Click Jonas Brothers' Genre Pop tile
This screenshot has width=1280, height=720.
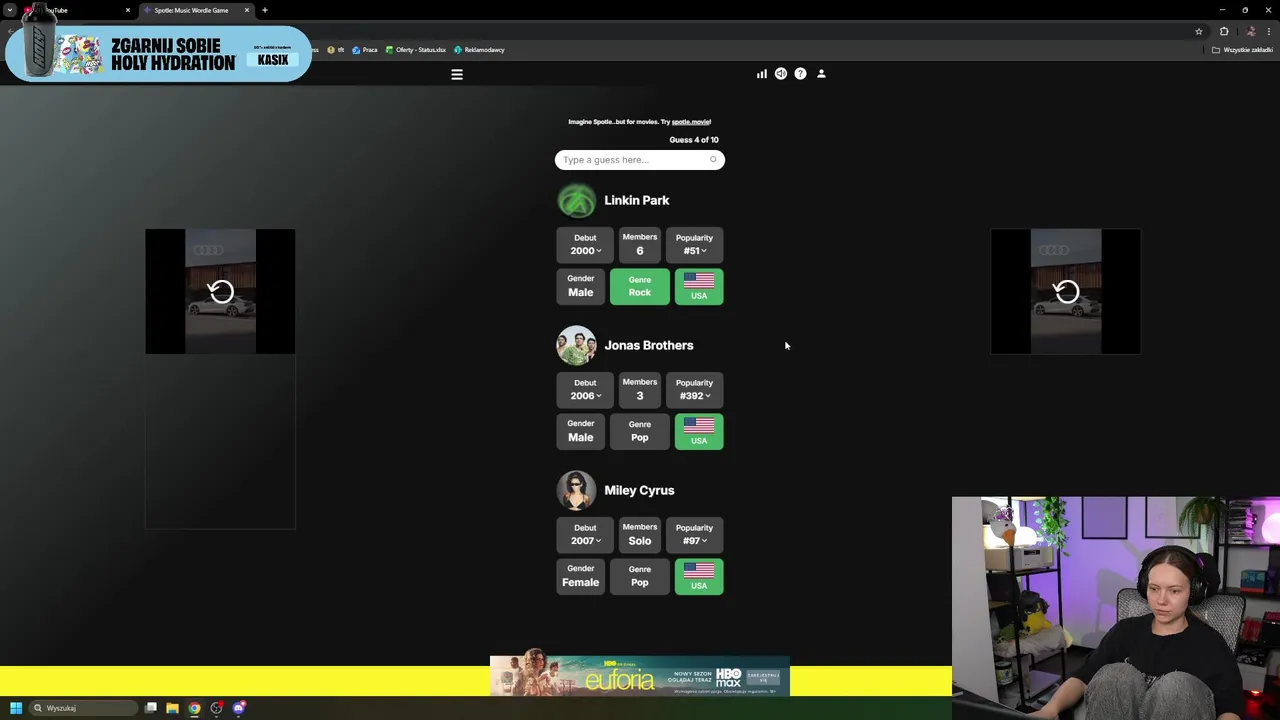tap(640, 432)
